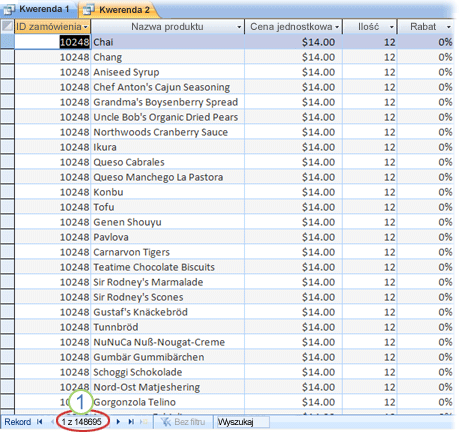Image resolution: width=459 pixels, height=432 pixels.
Task: Go to the previous record
Action: coord(52,422)
